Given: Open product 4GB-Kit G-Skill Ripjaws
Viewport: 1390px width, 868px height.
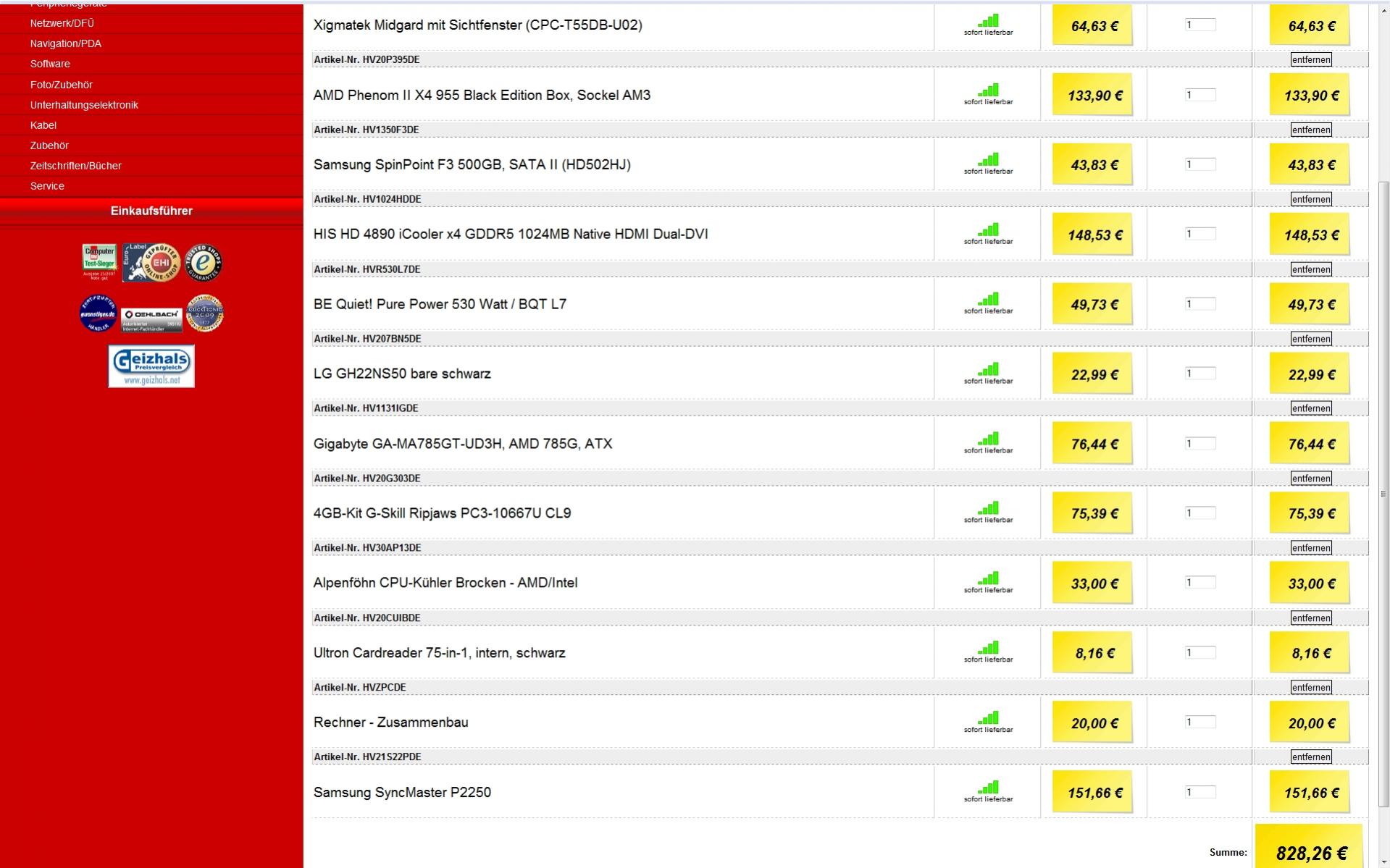Looking at the screenshot, I should pos(442,513).
